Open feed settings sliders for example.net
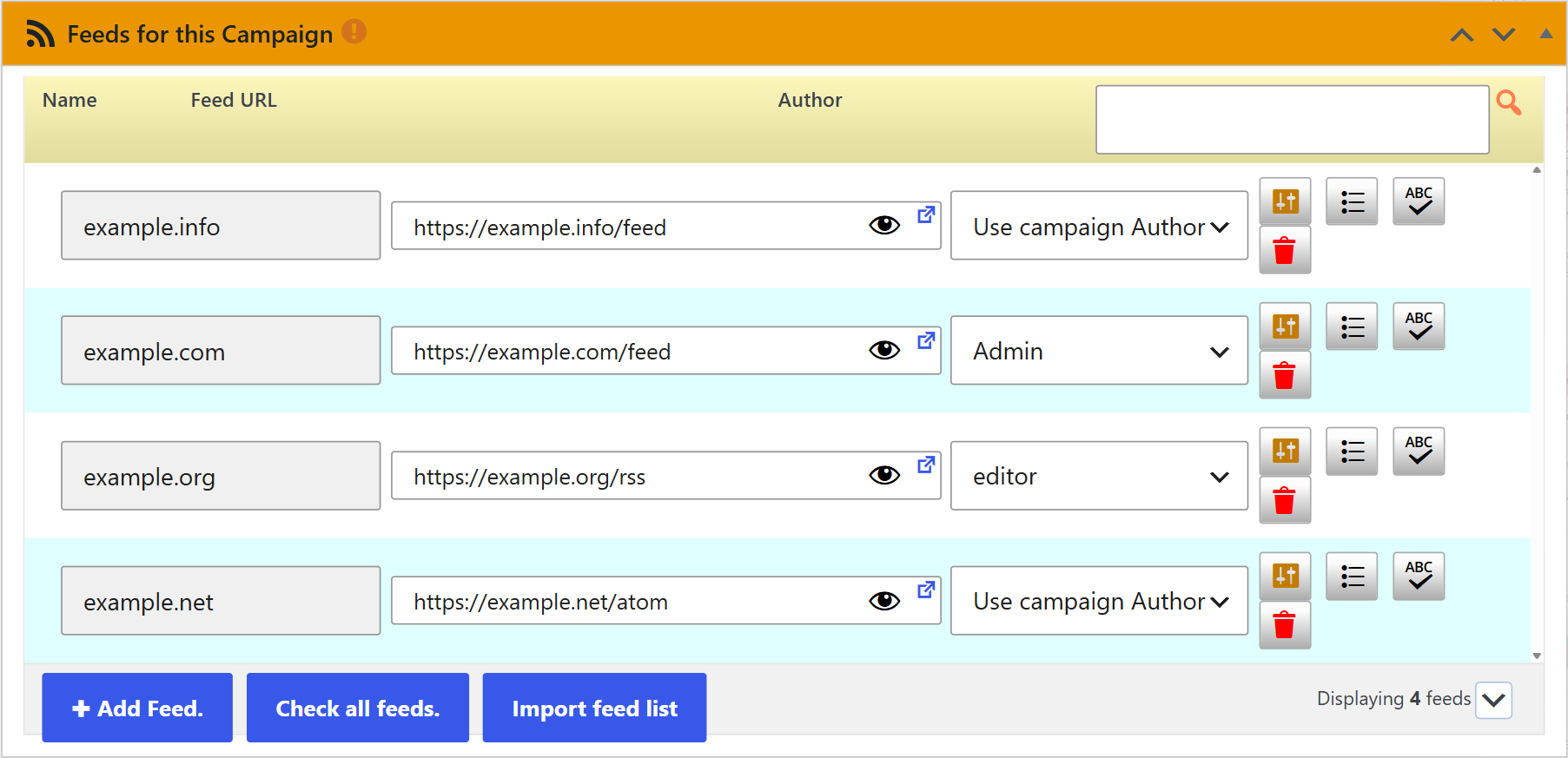This screenshot has width=1568, height=758. tap(1285, 577)
